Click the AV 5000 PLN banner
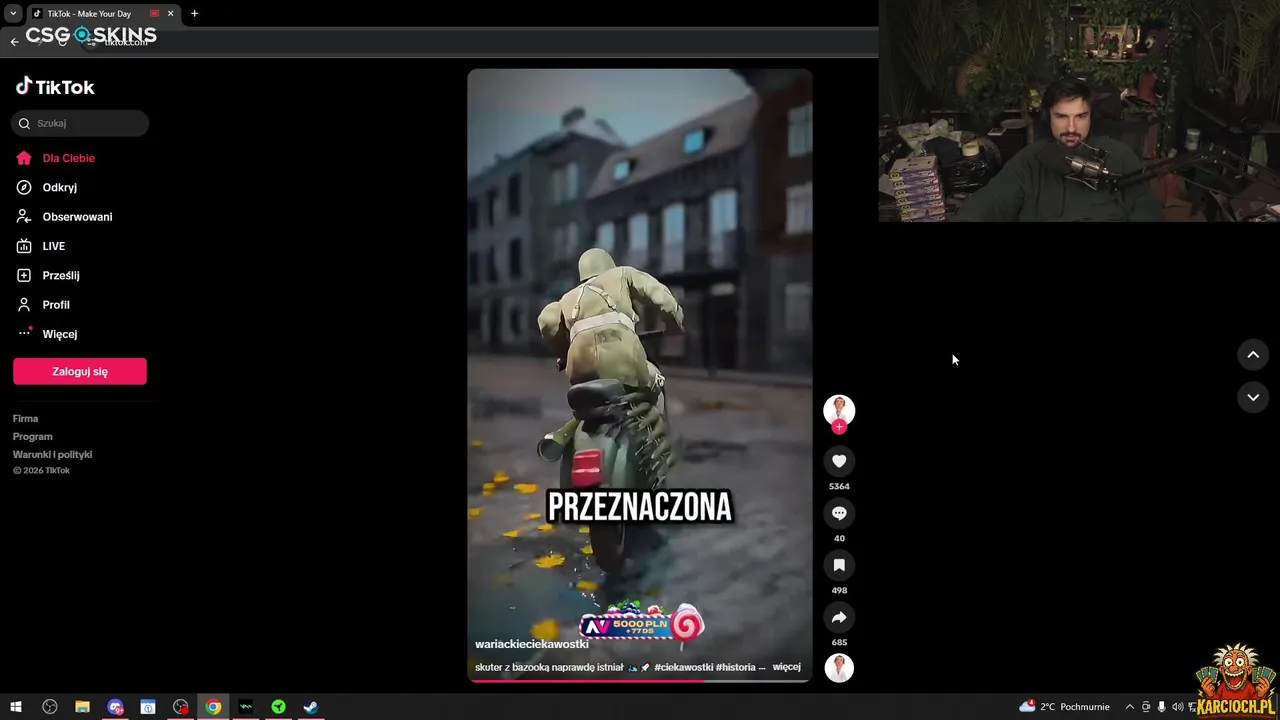 pos(642,623)
